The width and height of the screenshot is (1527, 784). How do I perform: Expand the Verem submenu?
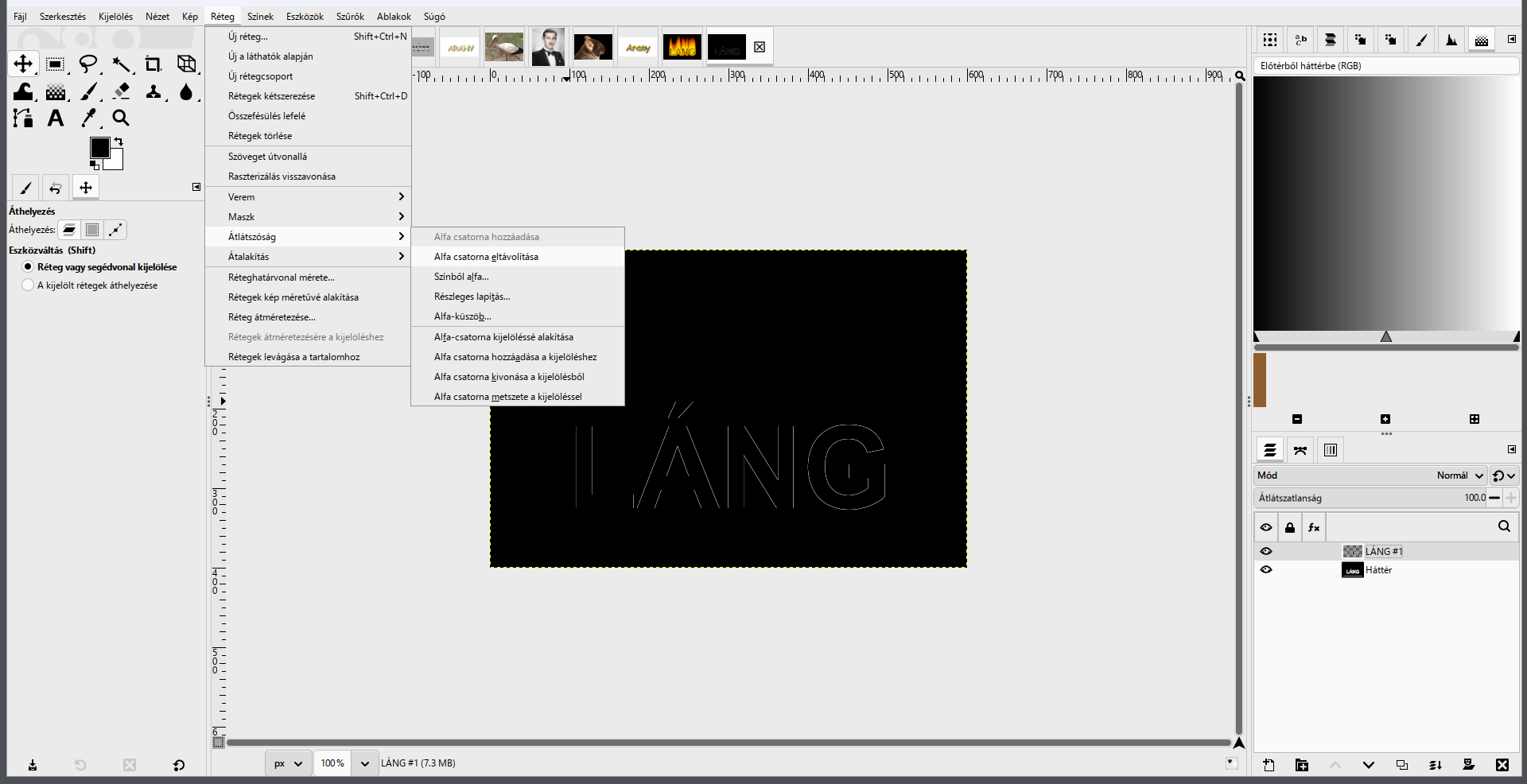click(x=308, y=196)
